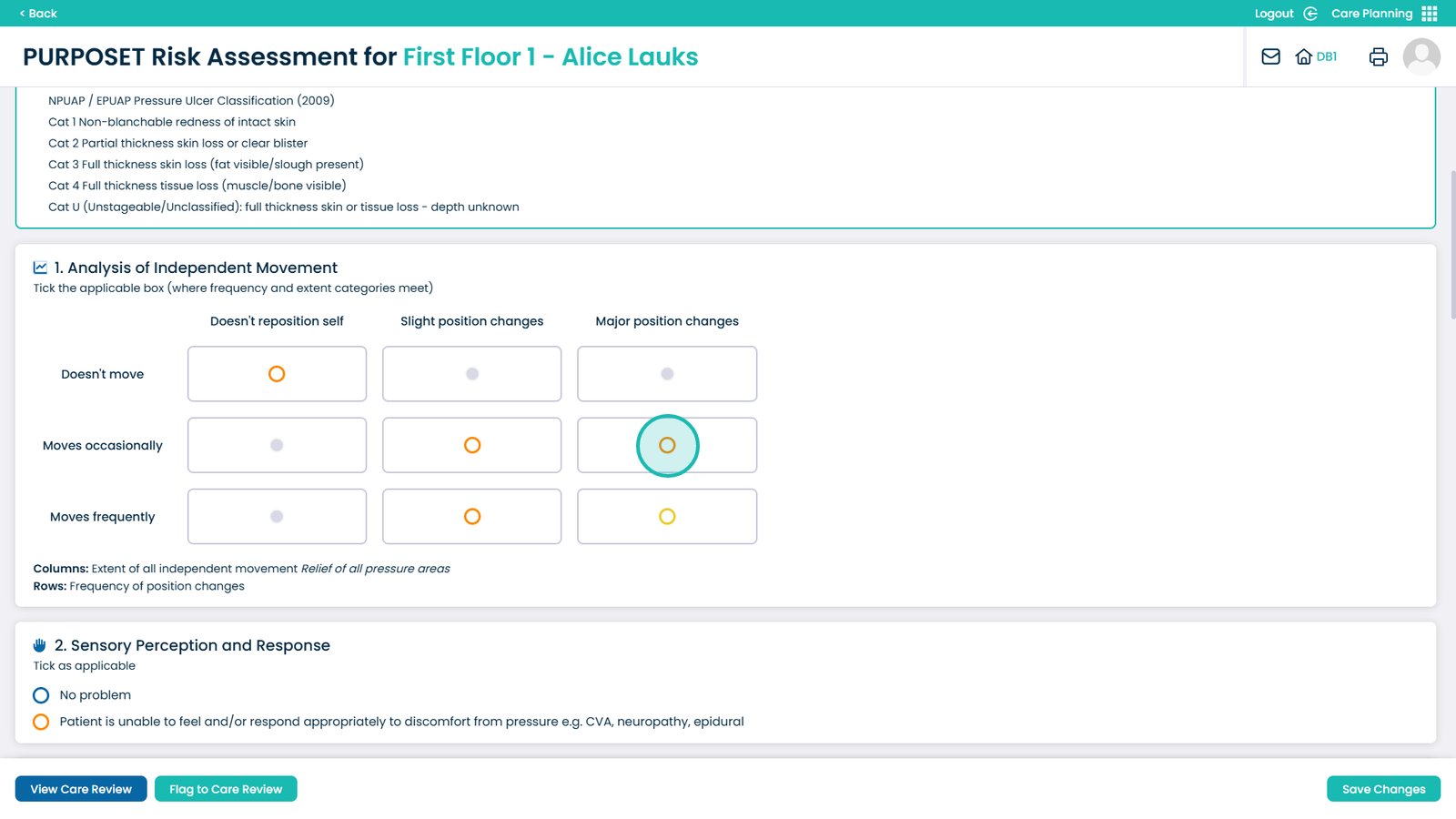1456x819 pixels.
Task: Choose Moves frequently / Slight position changes option
Action: click(471, 517)
